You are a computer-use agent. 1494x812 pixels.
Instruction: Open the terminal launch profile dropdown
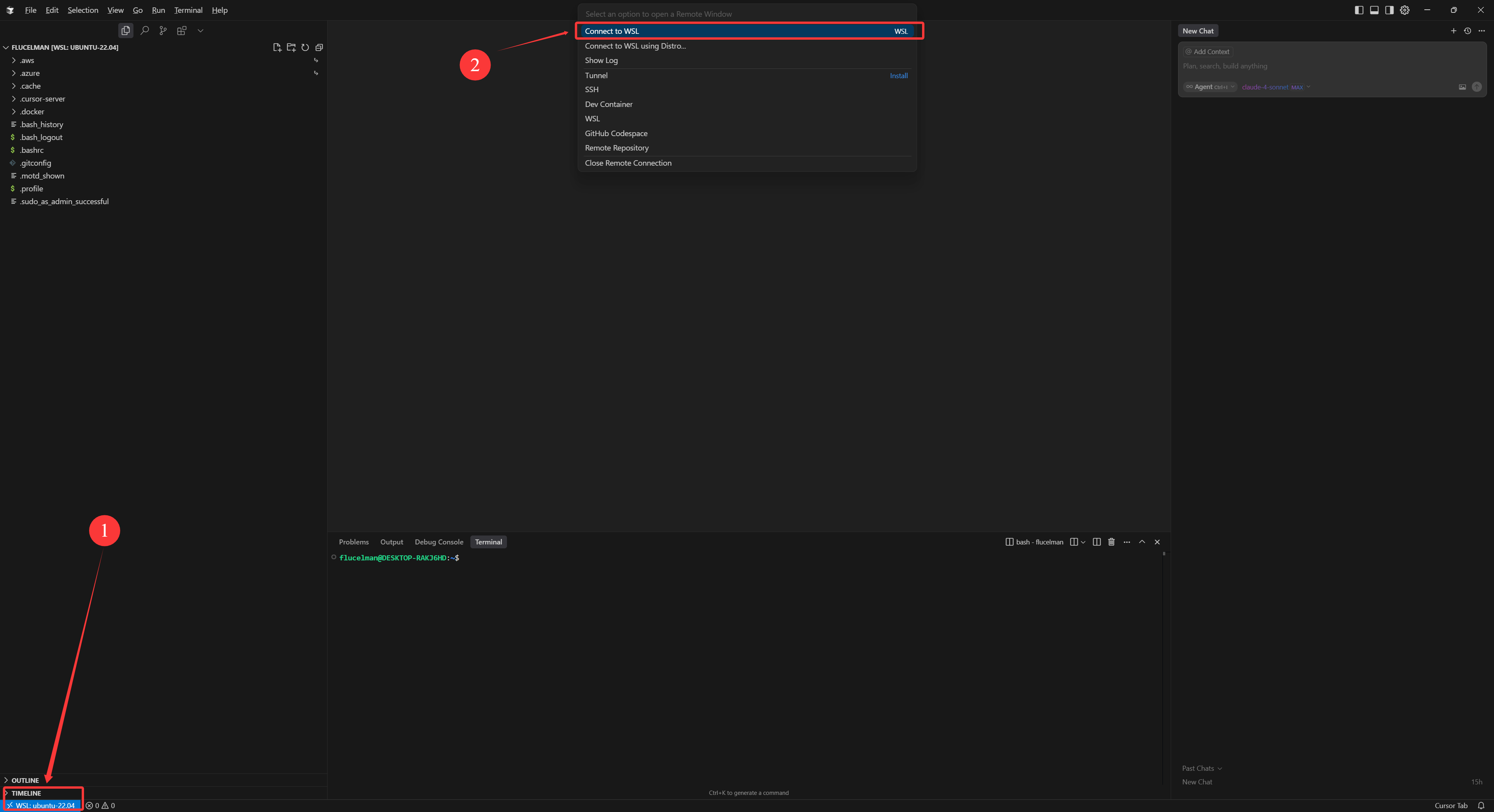coord(1083,542)
